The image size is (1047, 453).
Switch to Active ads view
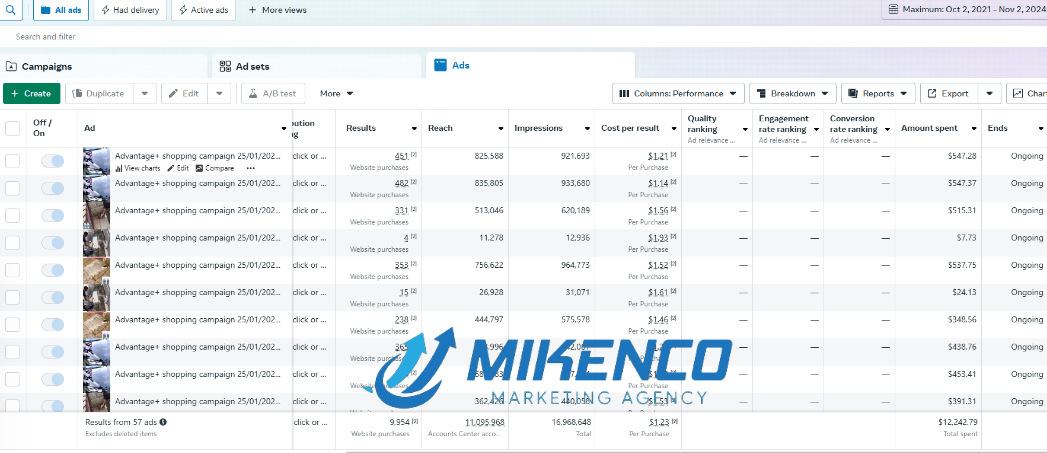[x=203, y=10]
